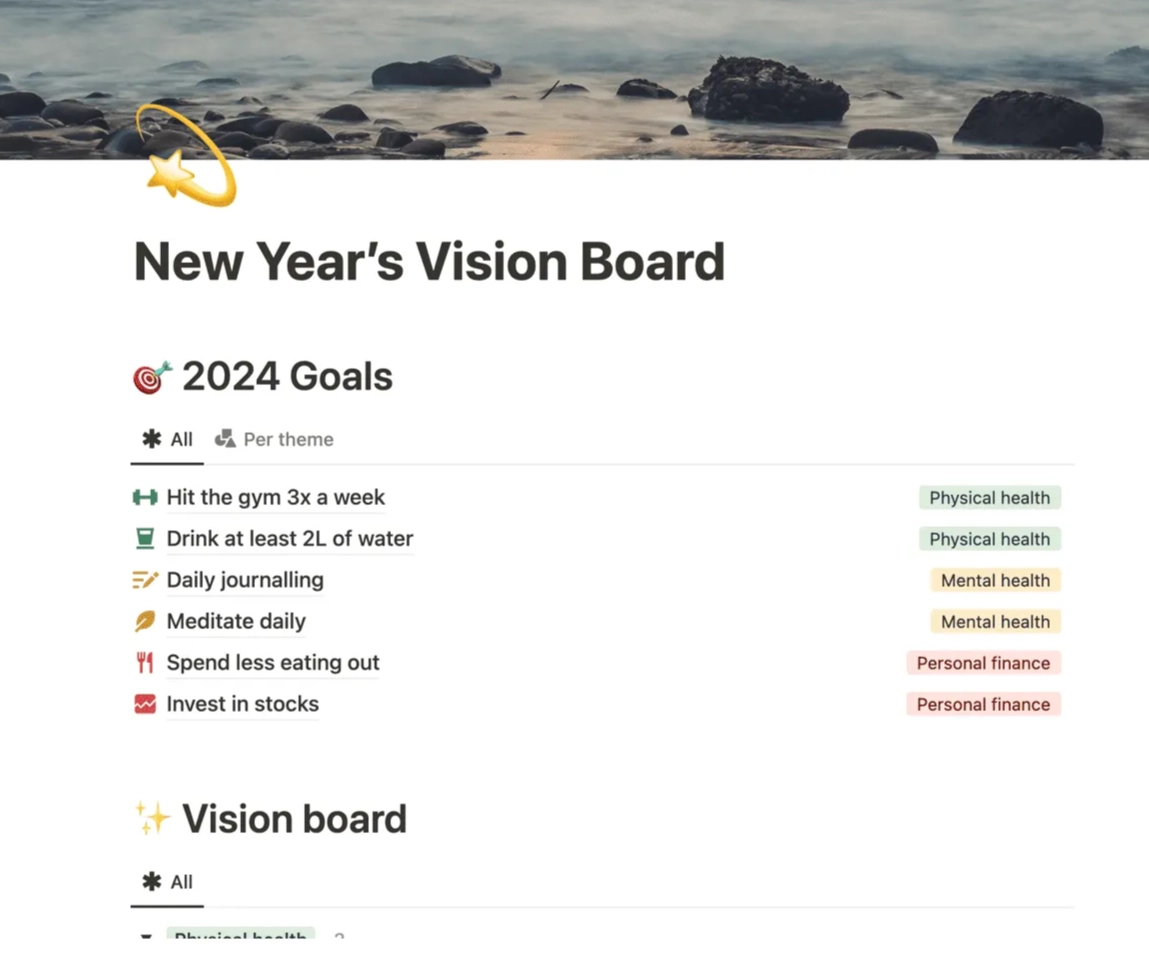Viewport: 1149px width, 958px height.
Task: Click the fork and knife icon
Action: 145,663
